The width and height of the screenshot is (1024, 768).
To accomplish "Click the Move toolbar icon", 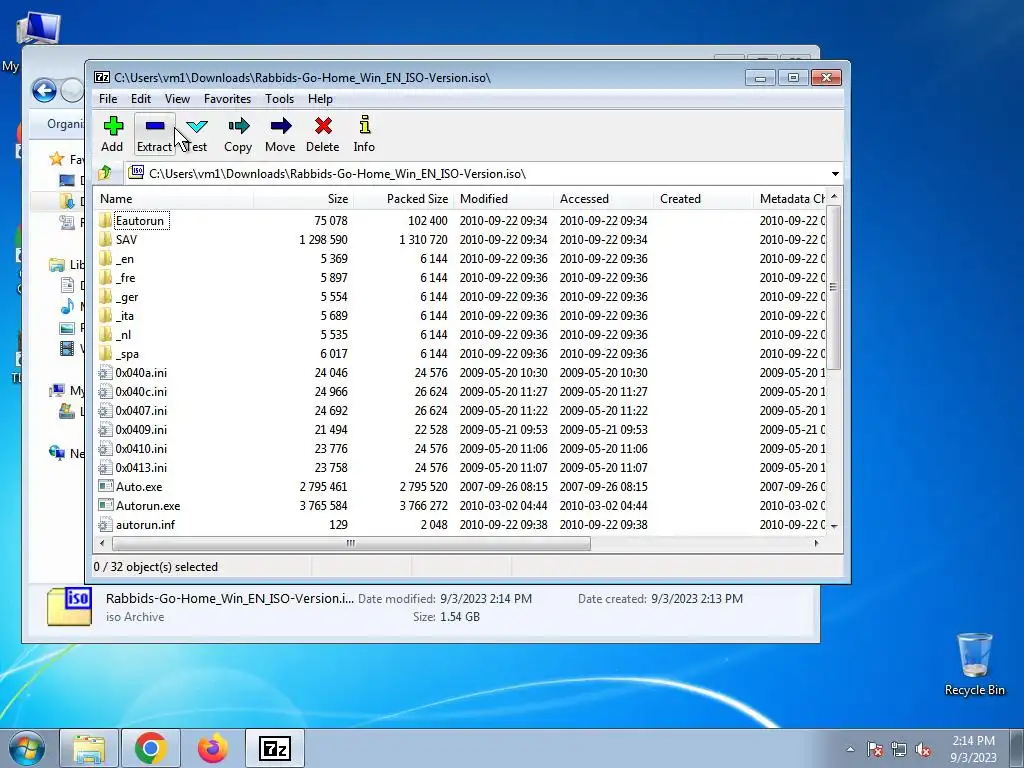I will (x=280, y=134).
